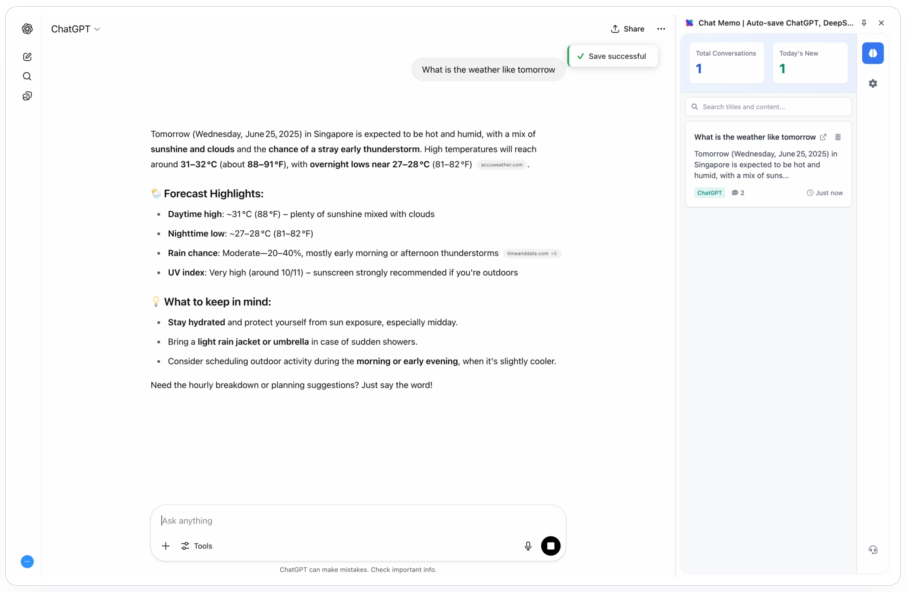Open the support headset icon in Chat Memo
The width and height of the screenshot is (907, 592).
click(873, 549)
